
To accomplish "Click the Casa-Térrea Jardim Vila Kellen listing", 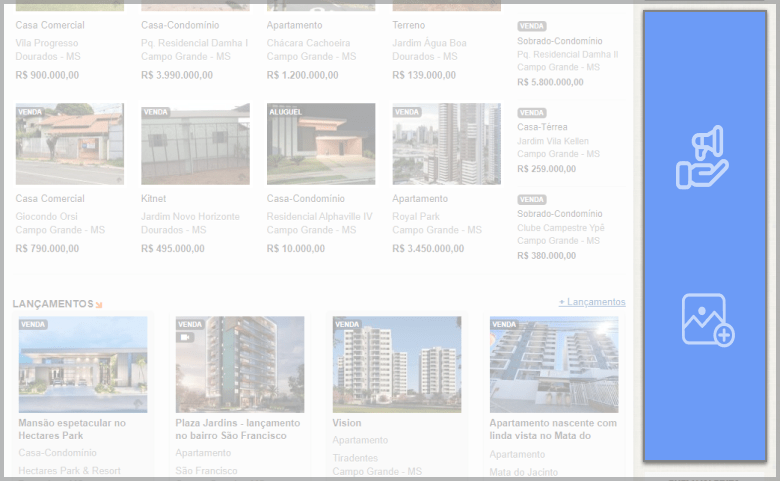I will [x=542, y=127].
